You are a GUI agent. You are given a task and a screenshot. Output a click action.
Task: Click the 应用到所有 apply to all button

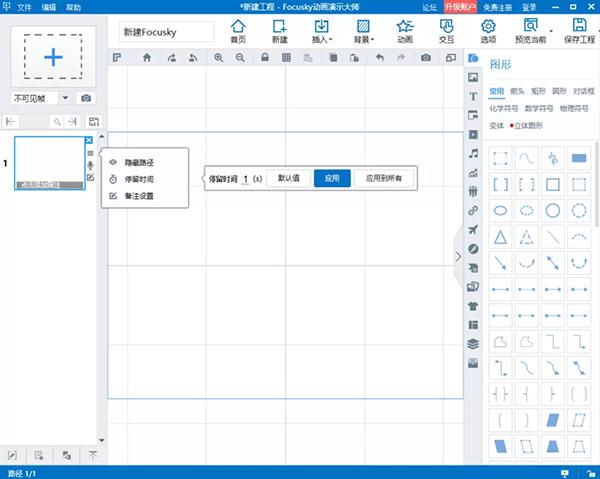(x=384, y=178)
